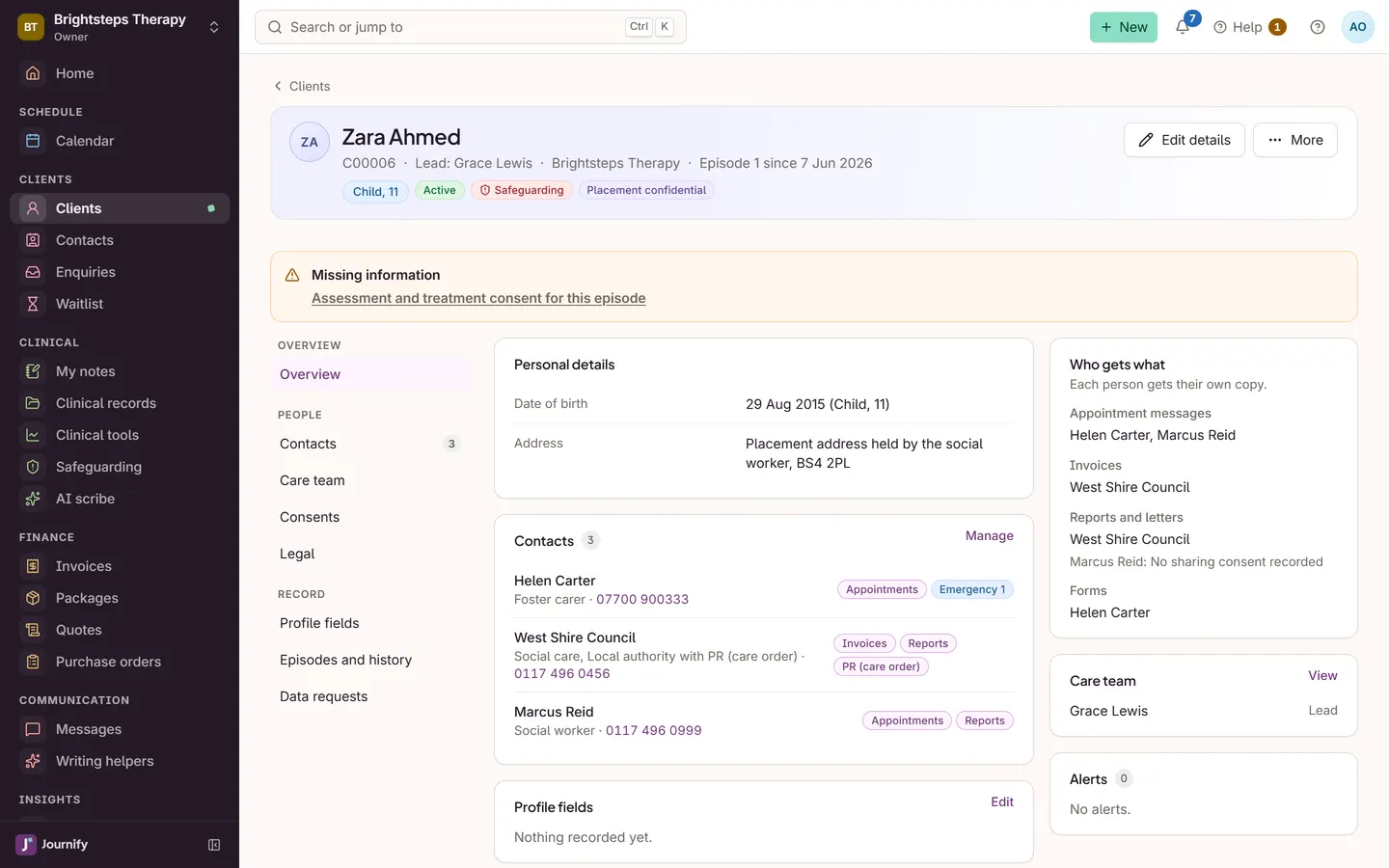The width and height of the screenshot is (1389, 868).
Task: Expand the Brightsteps Therapy workspace switcher
Action: [x=214, y=27]
